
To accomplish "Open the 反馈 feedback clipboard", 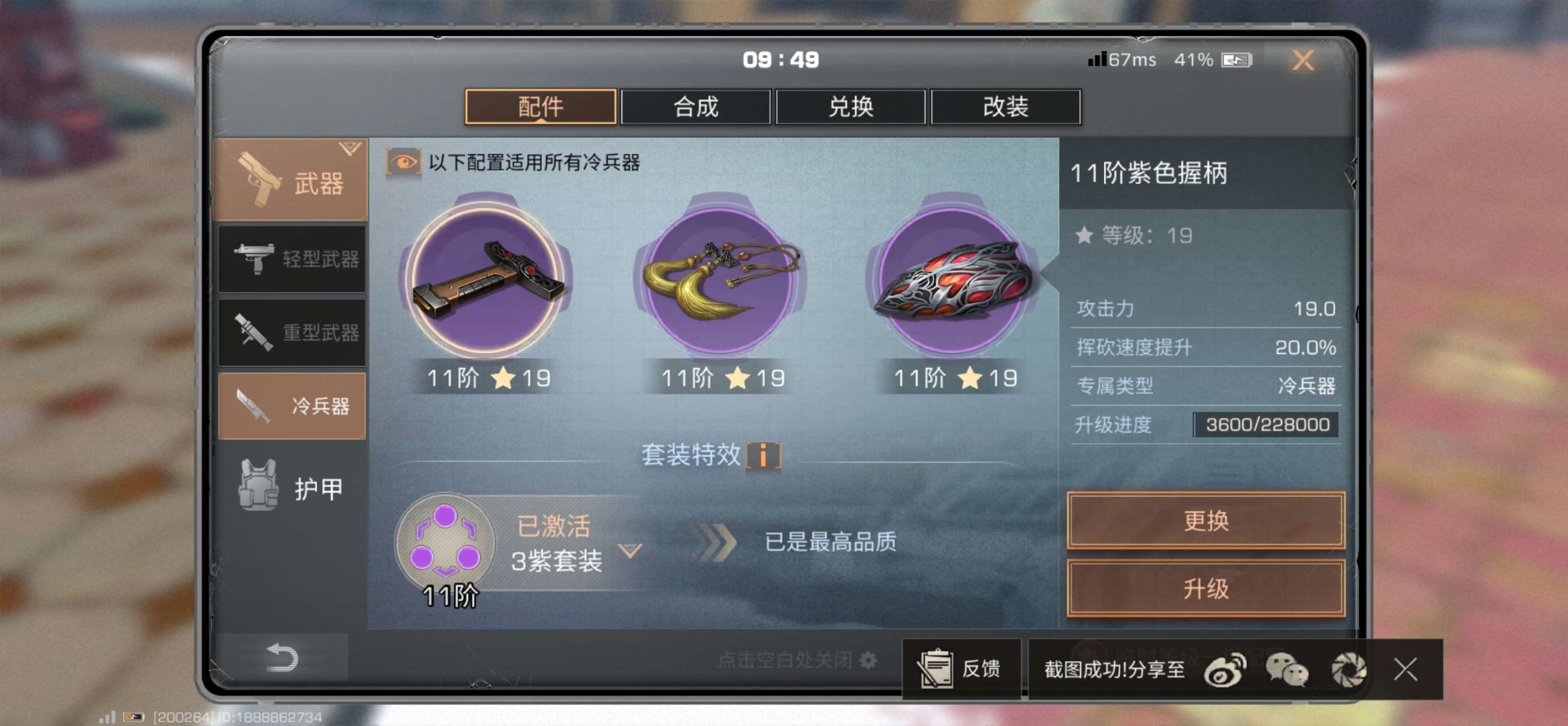I will tap(961, 669).
